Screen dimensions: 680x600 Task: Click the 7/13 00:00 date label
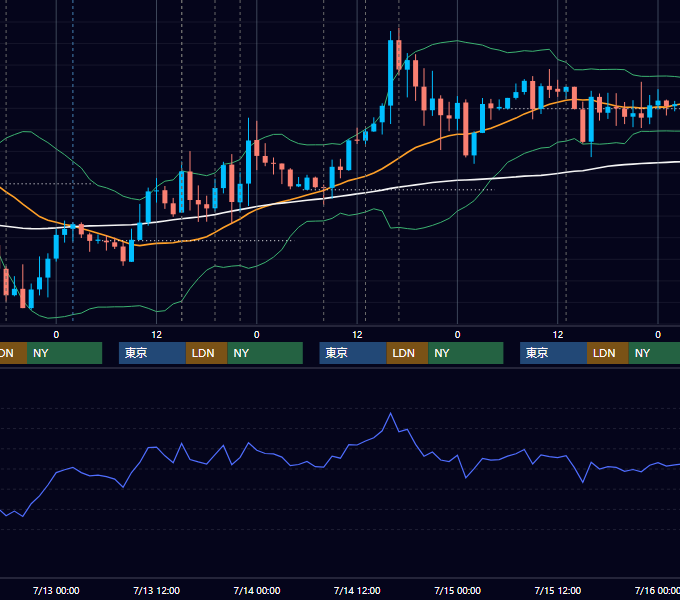pyautogui.click(x=56, y=590)
